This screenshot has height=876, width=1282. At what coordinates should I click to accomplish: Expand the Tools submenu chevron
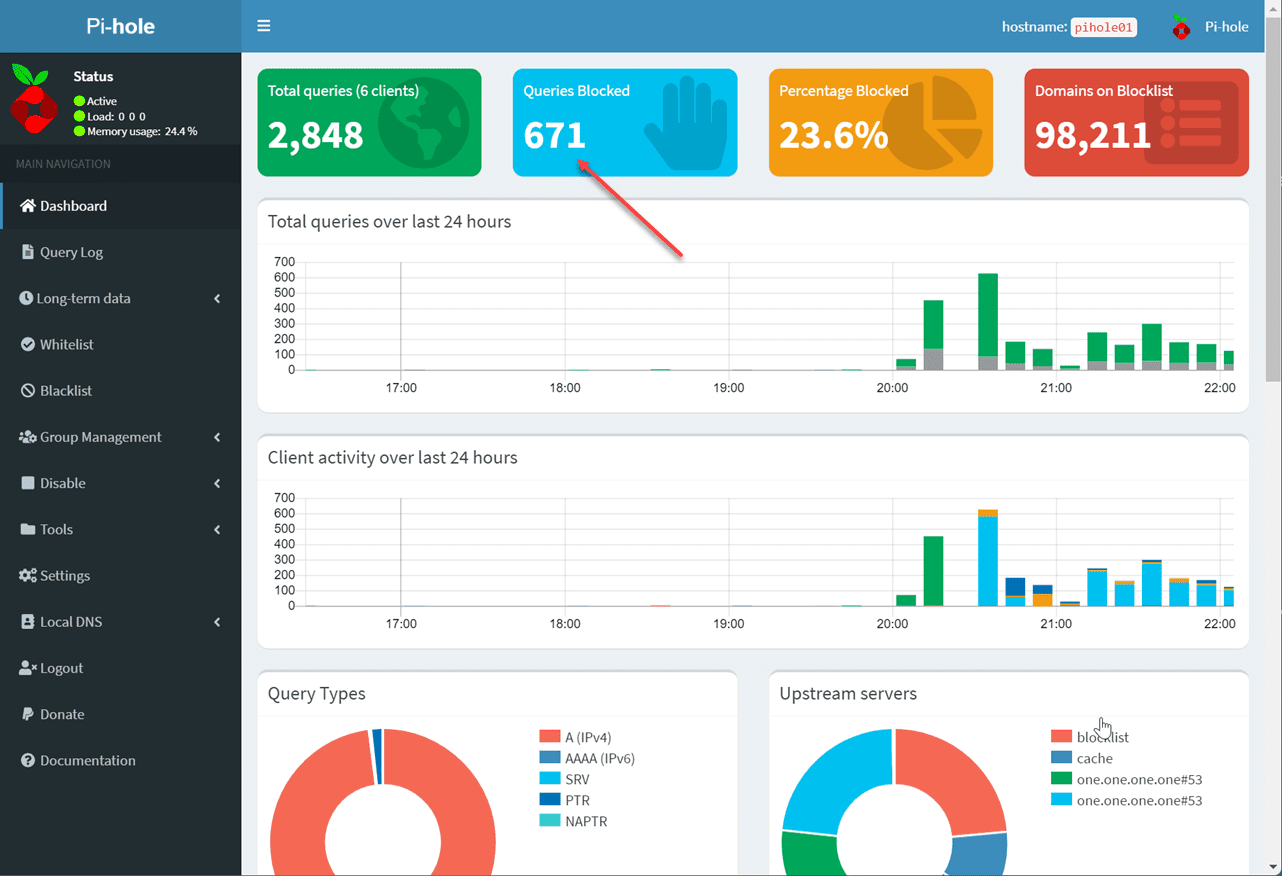coord(217,529)
